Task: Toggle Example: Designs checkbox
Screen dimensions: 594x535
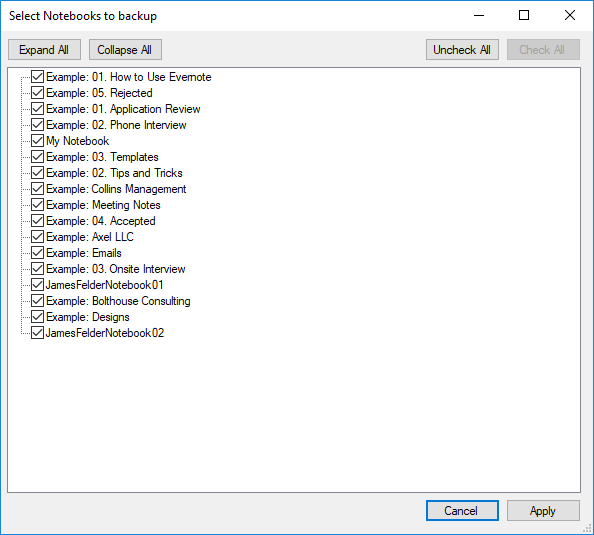Action: coord(37,317)
